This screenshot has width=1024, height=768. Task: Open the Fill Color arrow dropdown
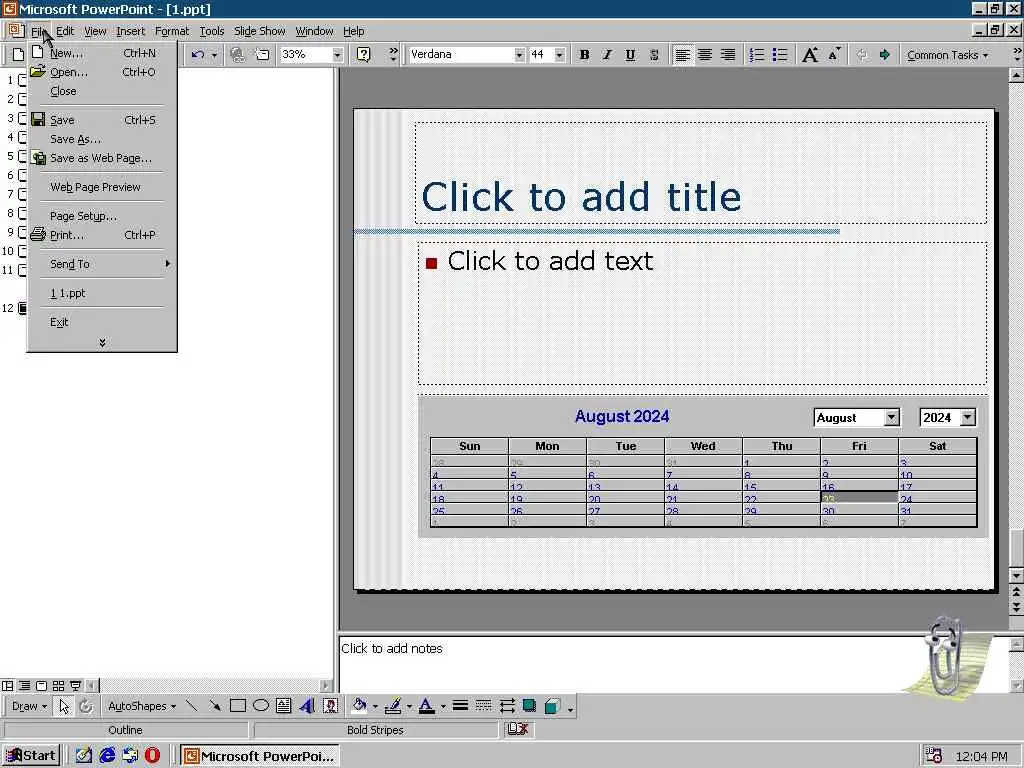point(375,707)
